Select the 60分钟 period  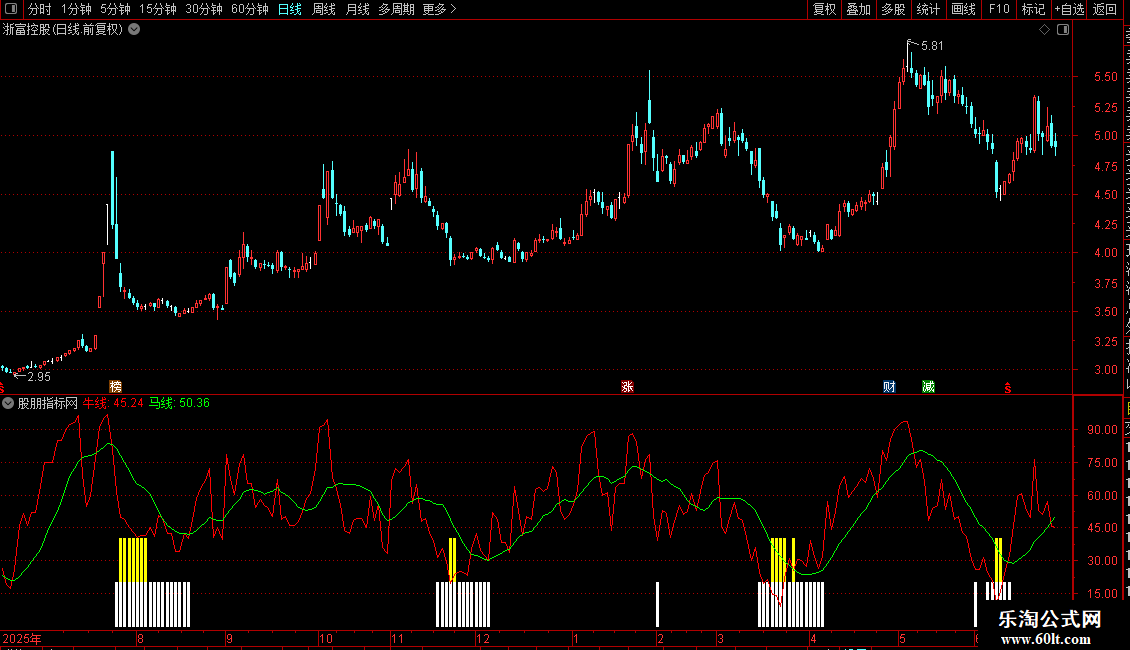[x=250, y=9]
